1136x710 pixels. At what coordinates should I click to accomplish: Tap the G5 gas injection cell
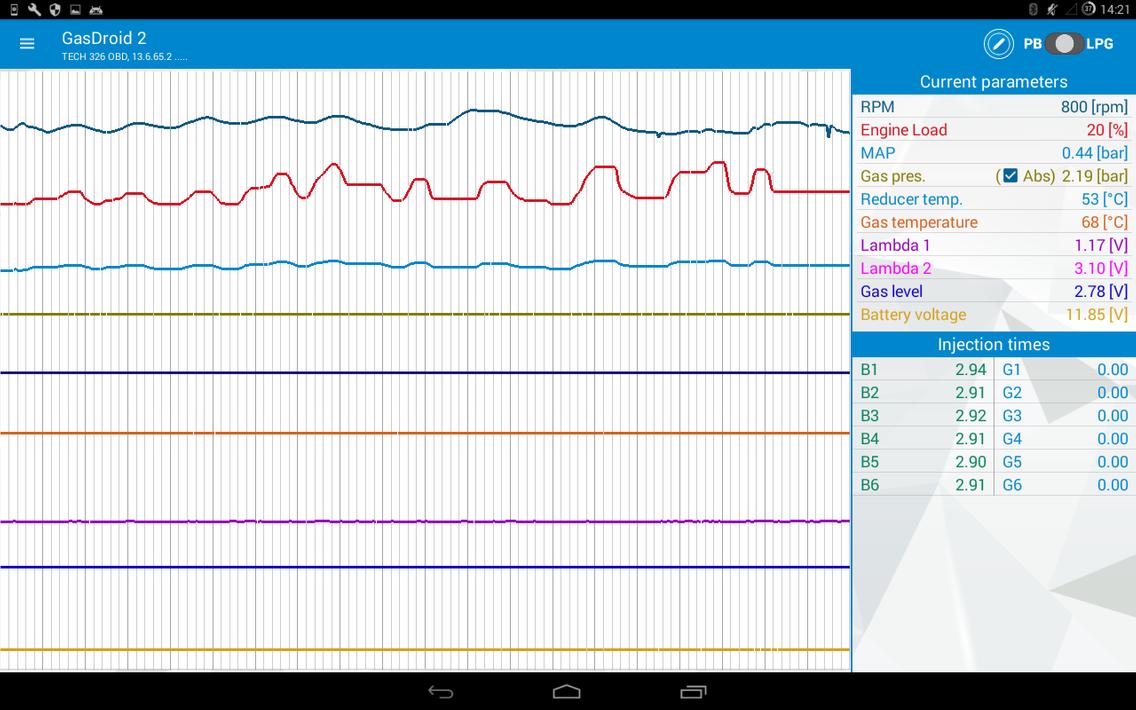pyautogui.click(x=1065, y=462)
